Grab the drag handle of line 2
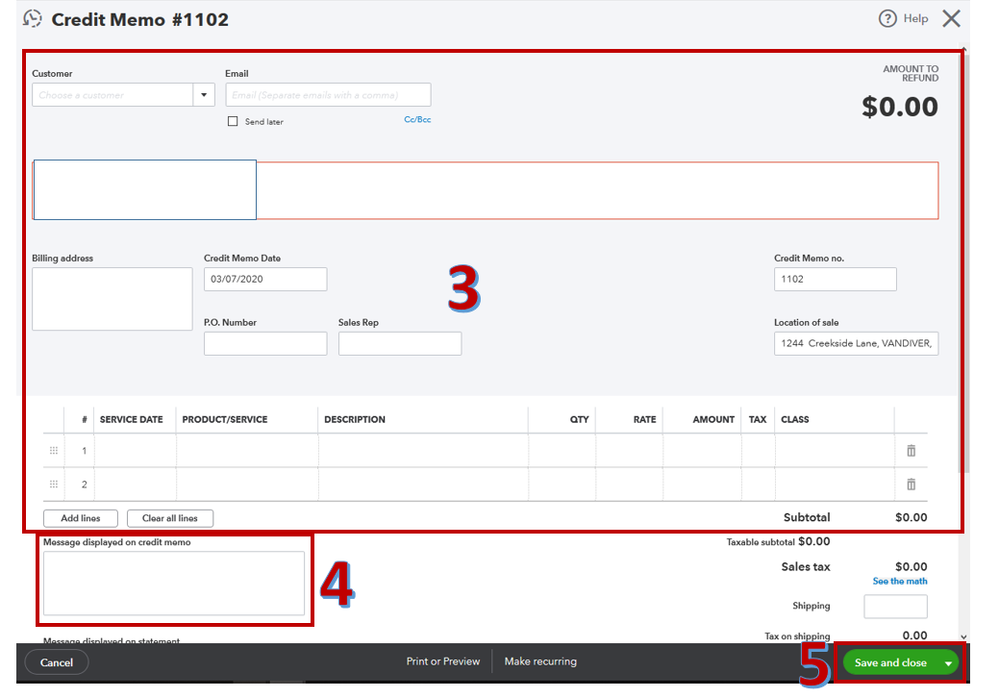The width and height of the screenshot is (999, 696). tap(54, 484)
